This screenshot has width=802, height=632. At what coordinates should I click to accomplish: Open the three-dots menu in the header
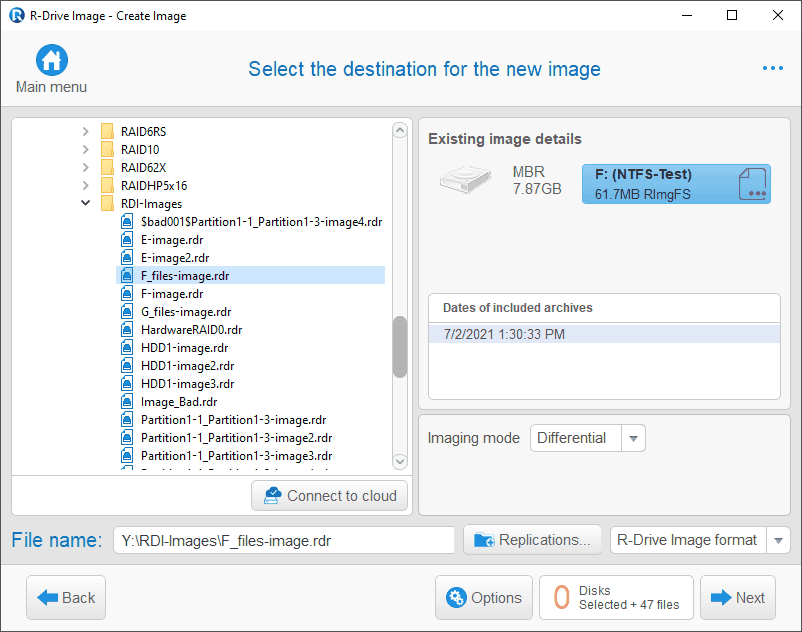[x=772, y=68]
